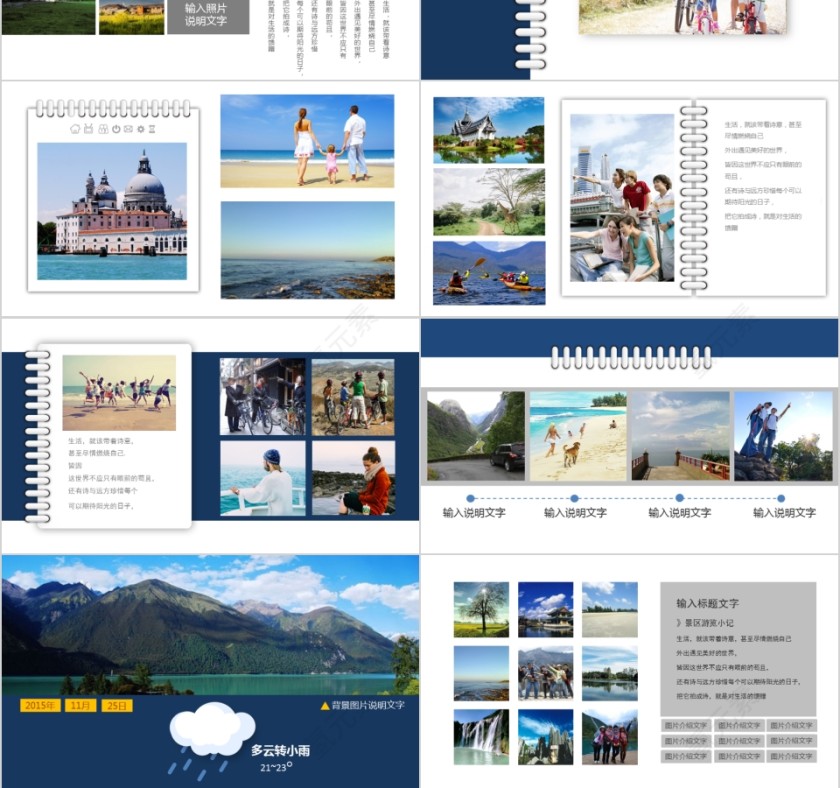Click the power icon above the cathedral photo
This screenshot has width=840, height=788.
[115, 129]
